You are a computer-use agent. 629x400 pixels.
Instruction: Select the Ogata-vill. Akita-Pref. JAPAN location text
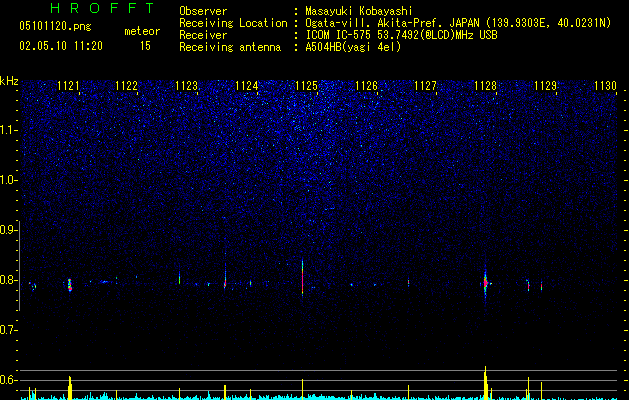[x=458, y=23]
